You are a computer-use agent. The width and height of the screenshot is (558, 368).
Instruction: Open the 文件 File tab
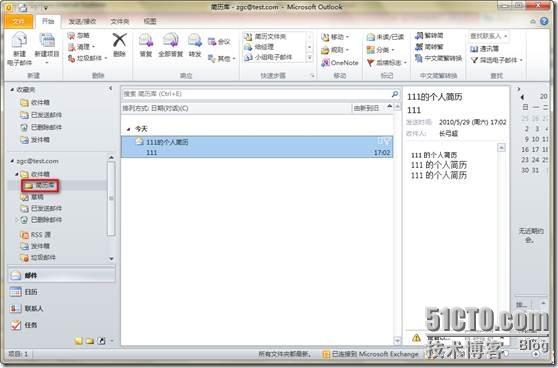19,21
